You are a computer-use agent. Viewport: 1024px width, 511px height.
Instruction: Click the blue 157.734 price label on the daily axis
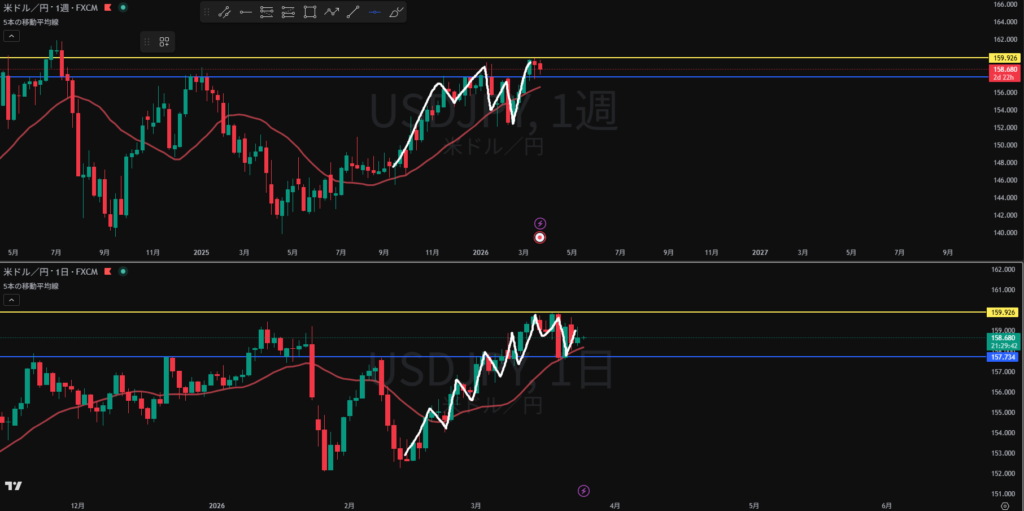1002,357
